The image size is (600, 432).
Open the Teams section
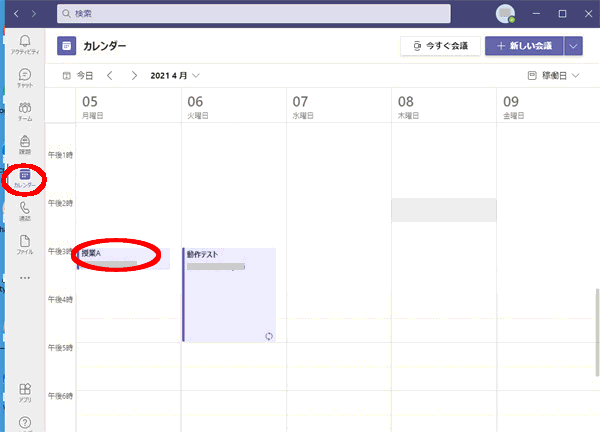24,111
